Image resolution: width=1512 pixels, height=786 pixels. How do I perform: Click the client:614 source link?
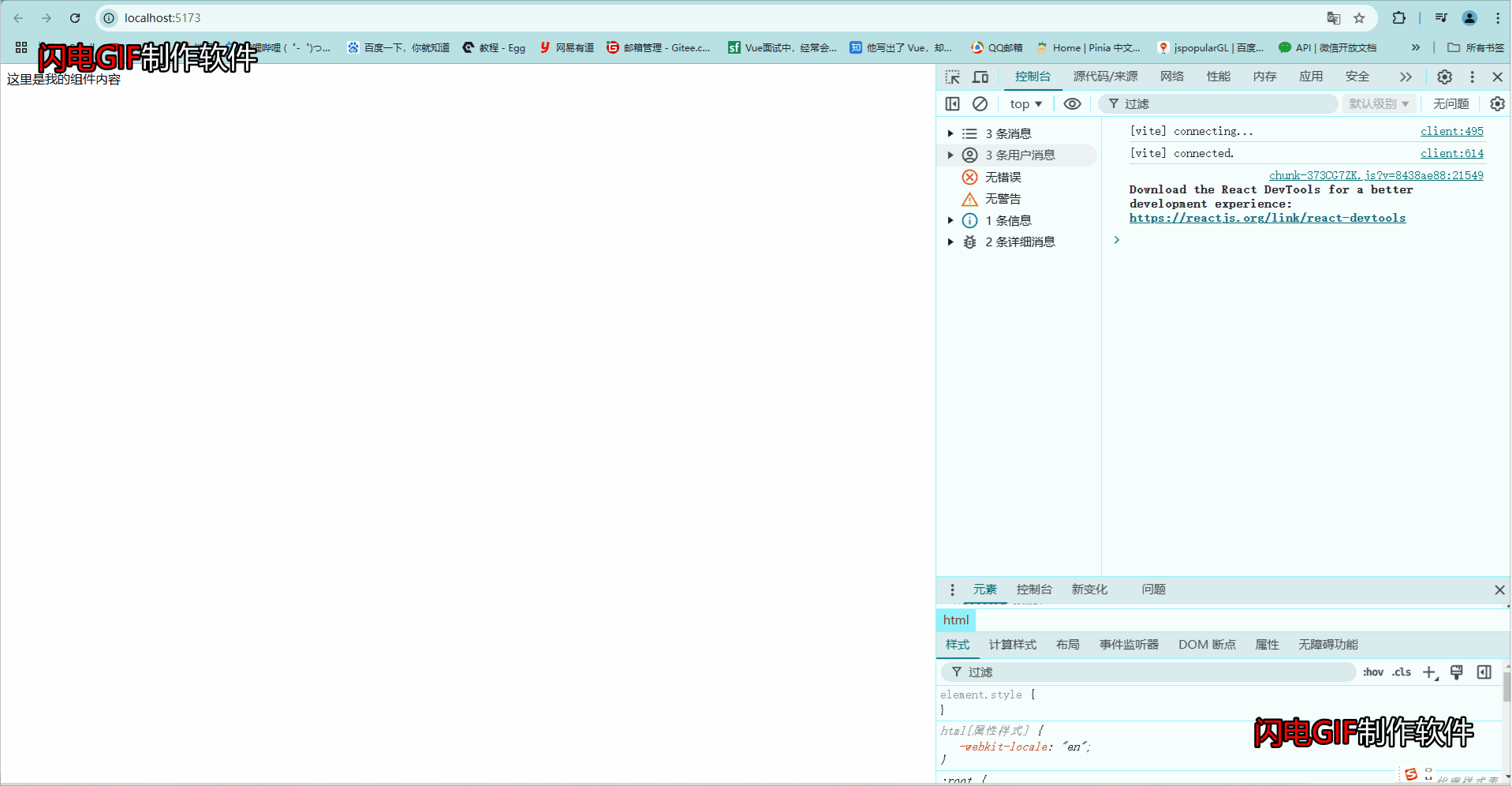1452,153
